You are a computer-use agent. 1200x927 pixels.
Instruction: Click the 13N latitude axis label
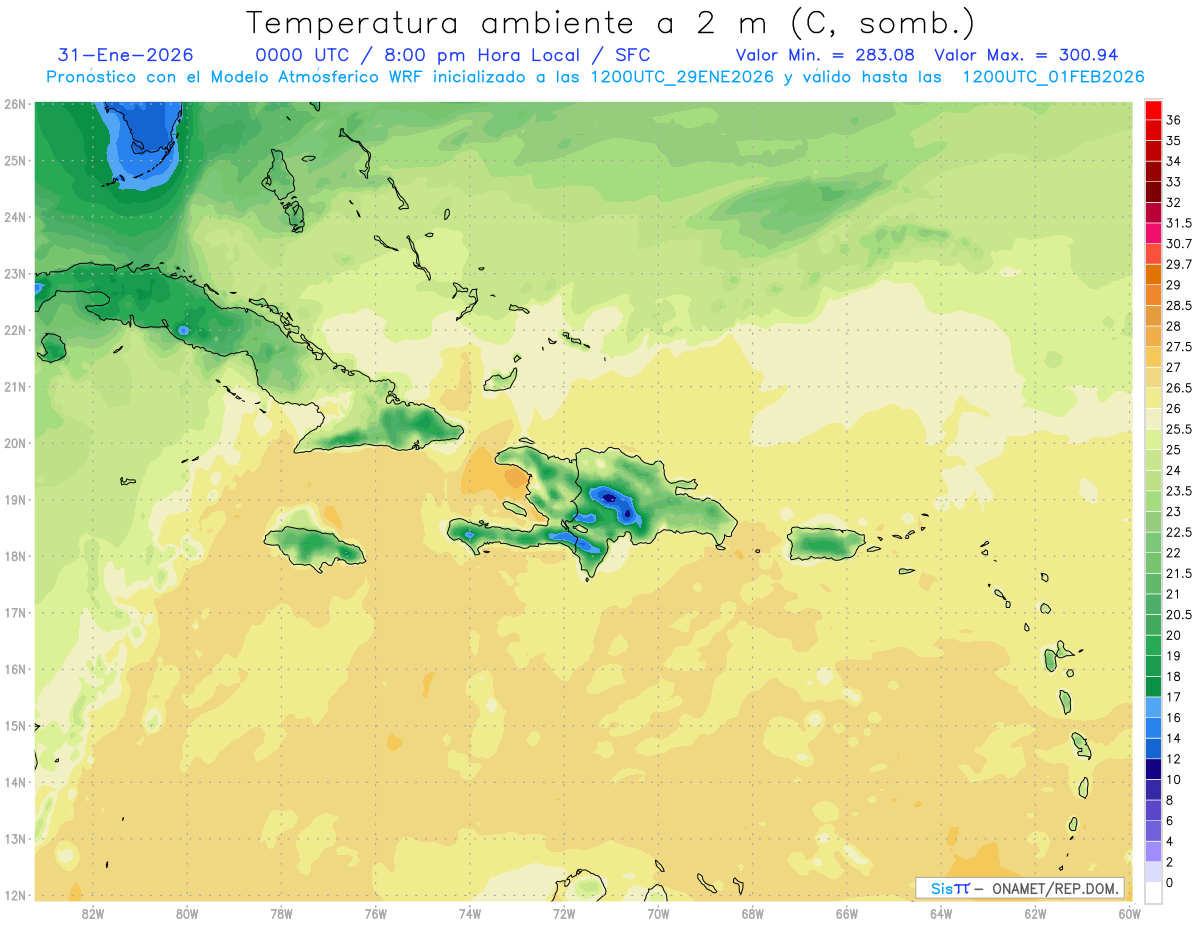14,838
